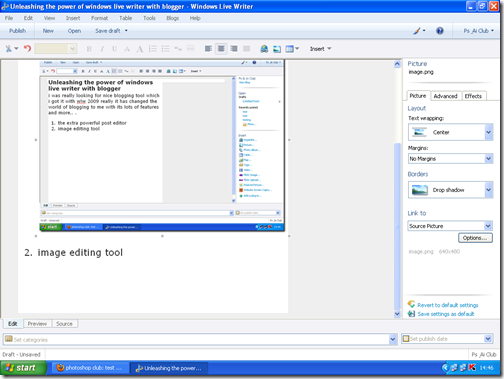This screenshot has width=504, height=379.
Task: Open the Margins No Margins dropdown
Action: tap(450, 159)
